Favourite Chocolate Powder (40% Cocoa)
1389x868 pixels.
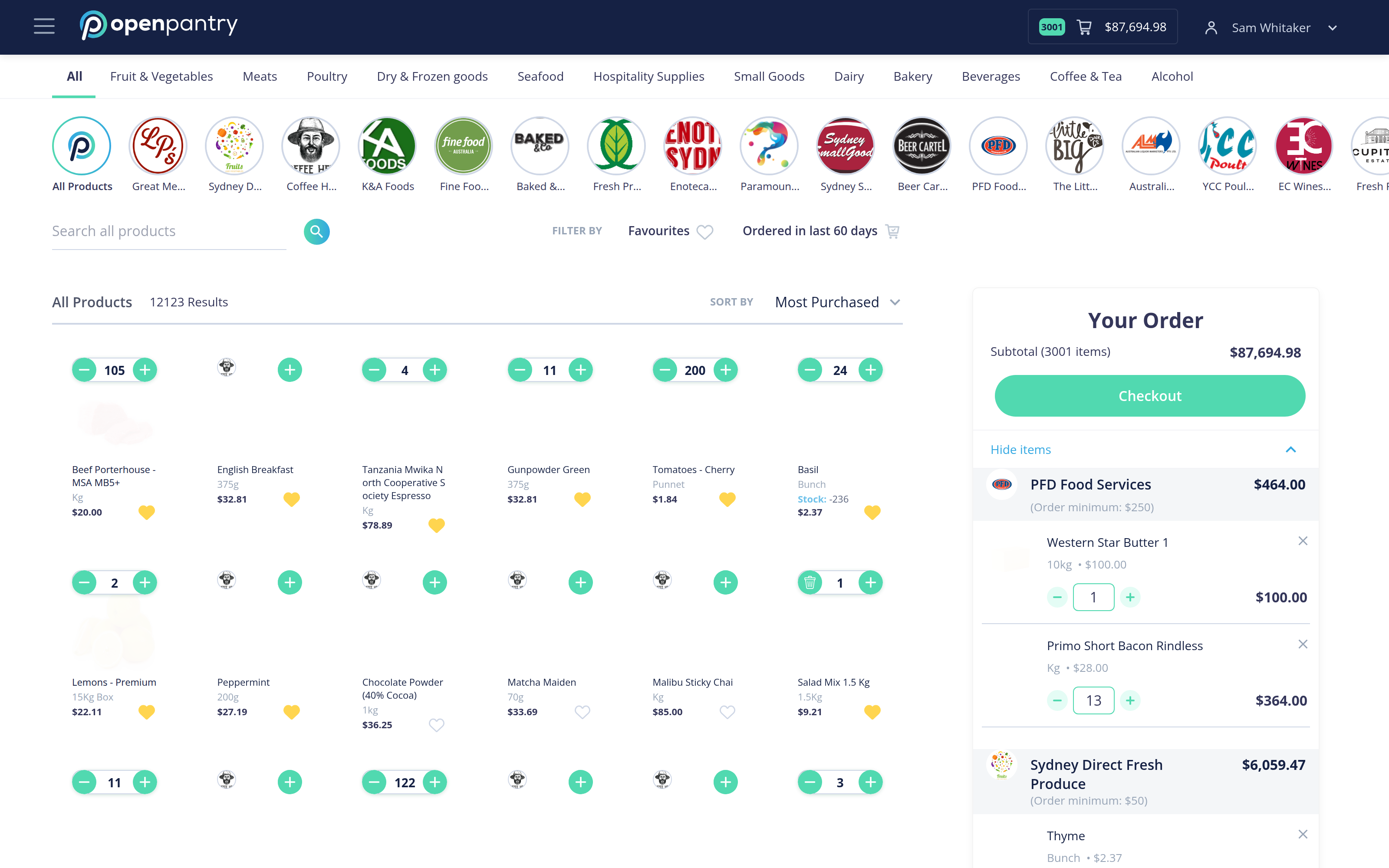tap(437, 725)
